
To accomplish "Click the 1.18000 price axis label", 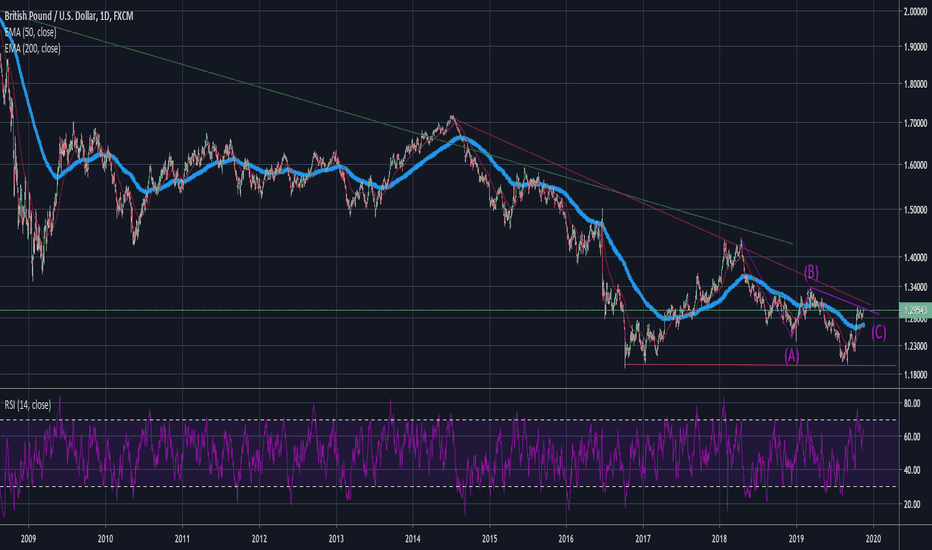I will pos(914,376).
